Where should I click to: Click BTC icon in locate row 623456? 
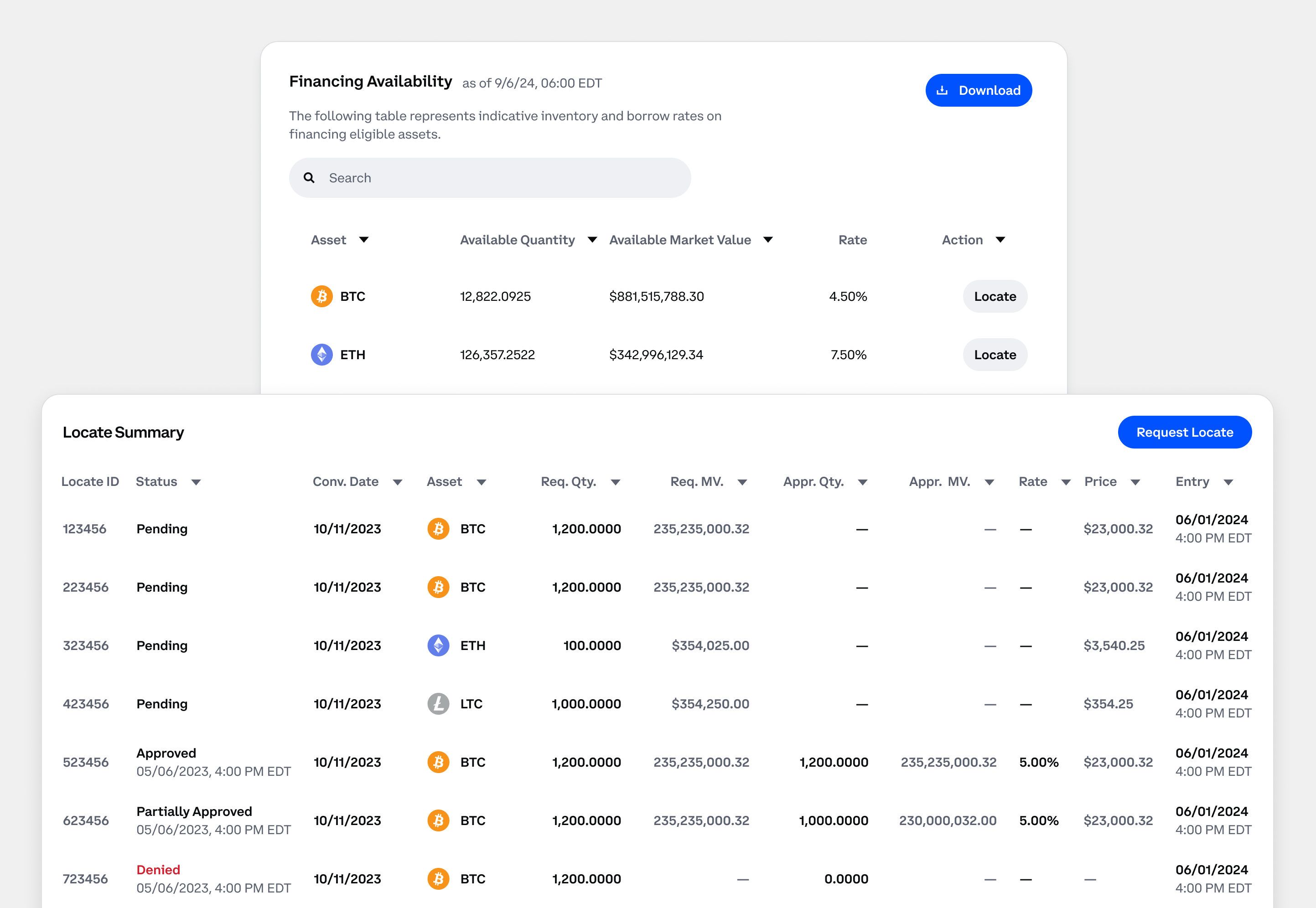coord(438,821)
